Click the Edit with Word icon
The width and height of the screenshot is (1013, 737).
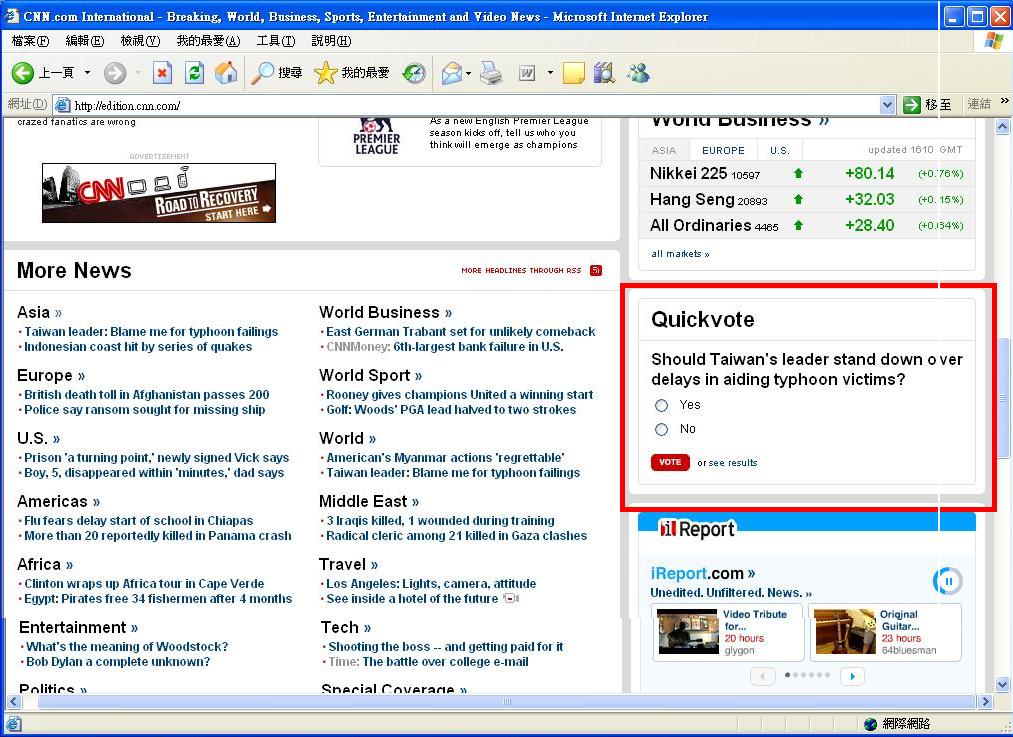click(x=527, y=74)
